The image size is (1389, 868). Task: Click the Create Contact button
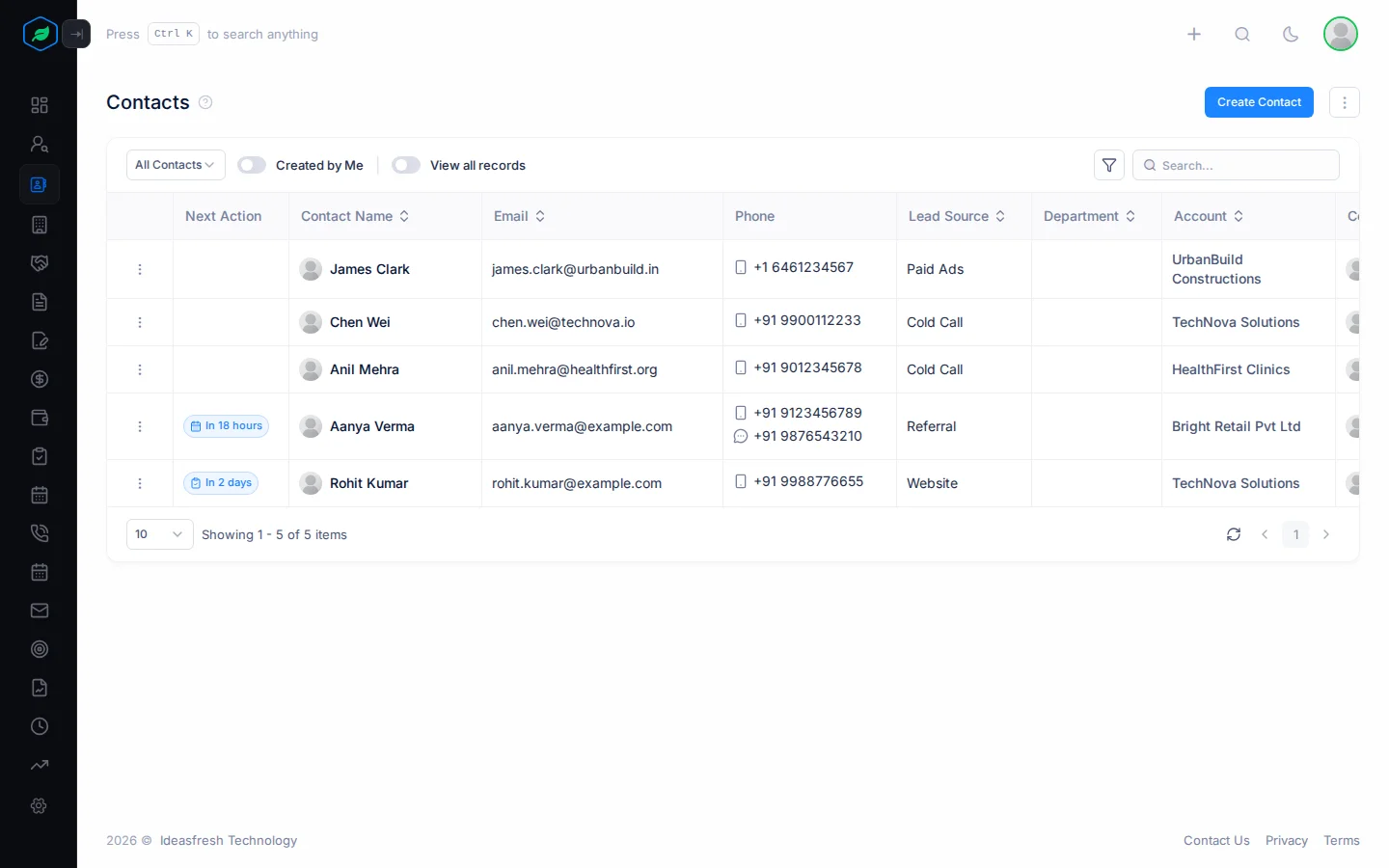(x=1259, y=102)
